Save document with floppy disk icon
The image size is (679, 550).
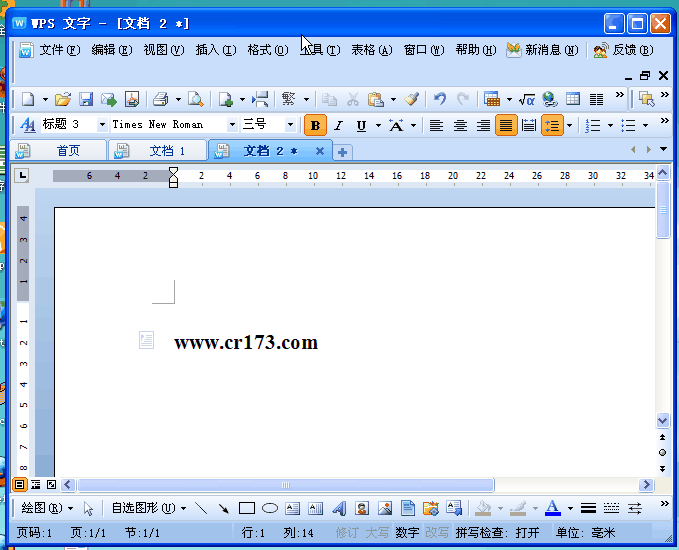(86, 99)
